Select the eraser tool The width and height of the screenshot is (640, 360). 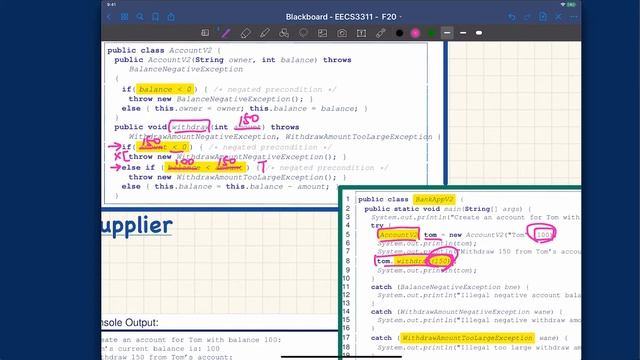pos(245,33)
